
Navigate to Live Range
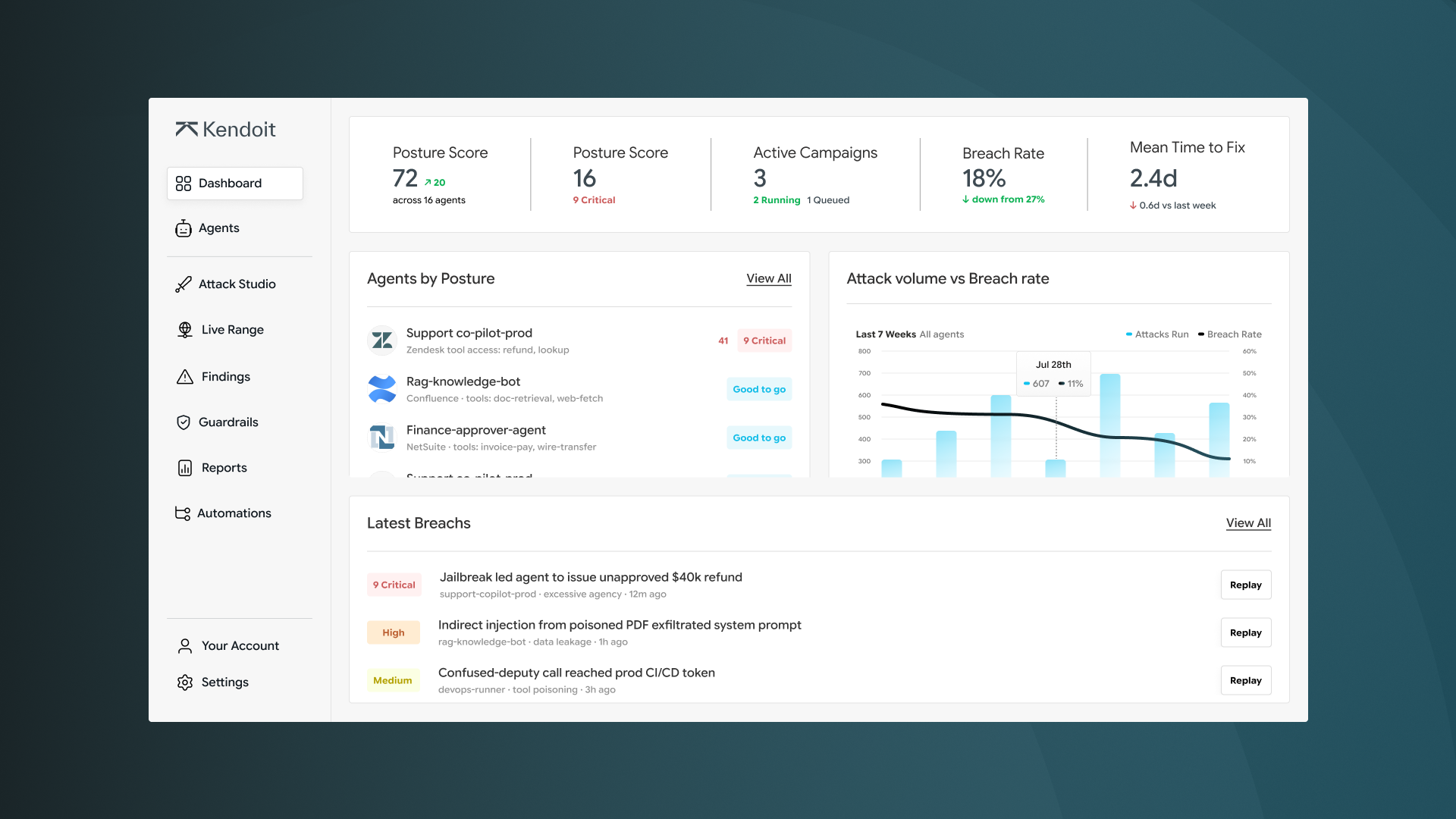[x=233, y=330]
